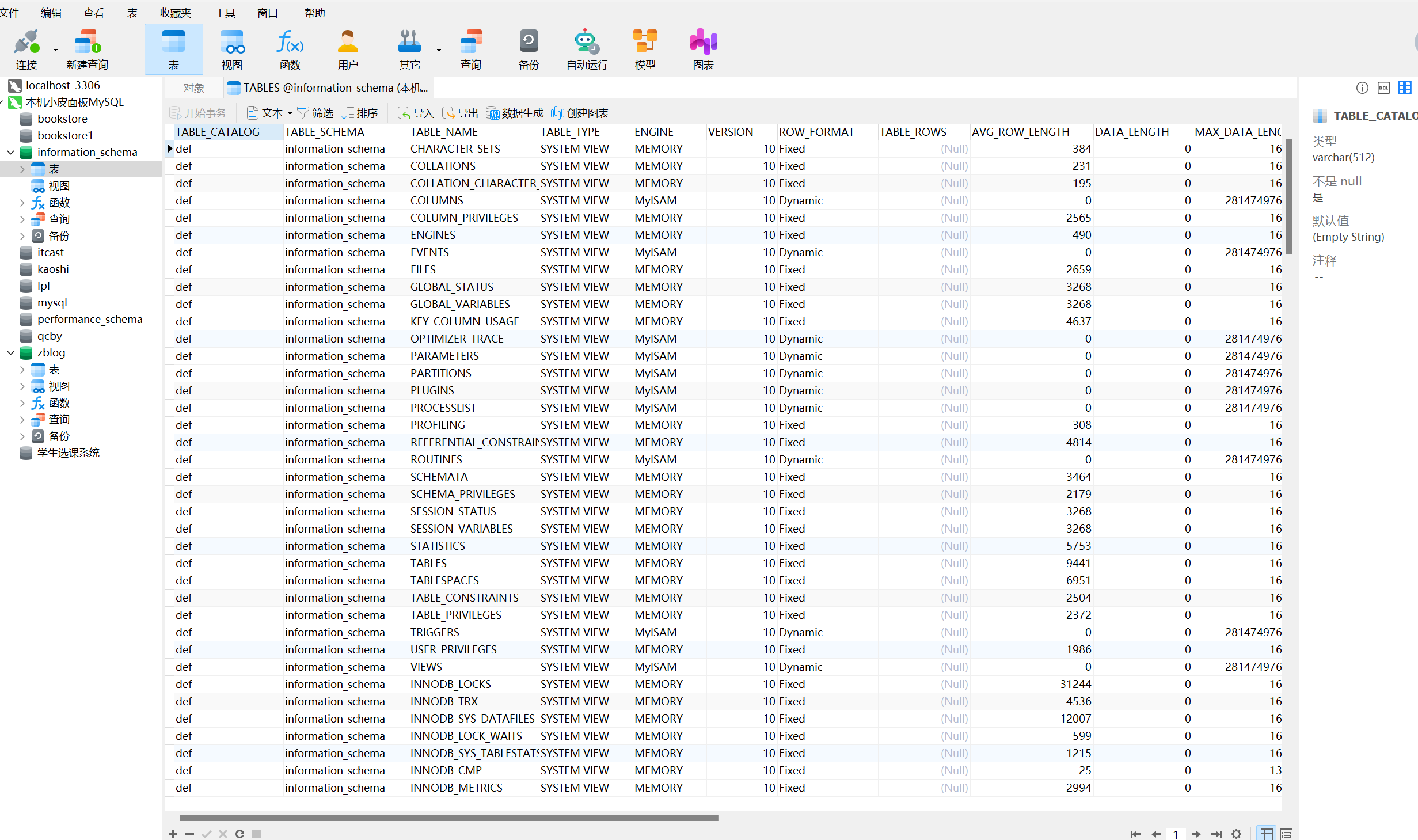Open the 函数 (Functions) toolbar icon
1418x840 pixels.
[x=290, y=49]
